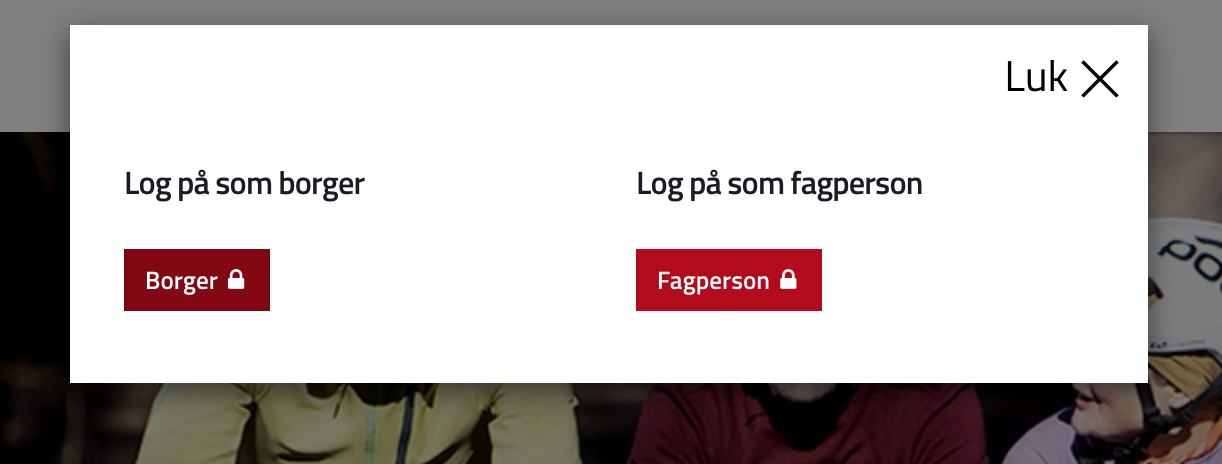Select the 'Log på som borger' heading

click(x=244, y=185)
